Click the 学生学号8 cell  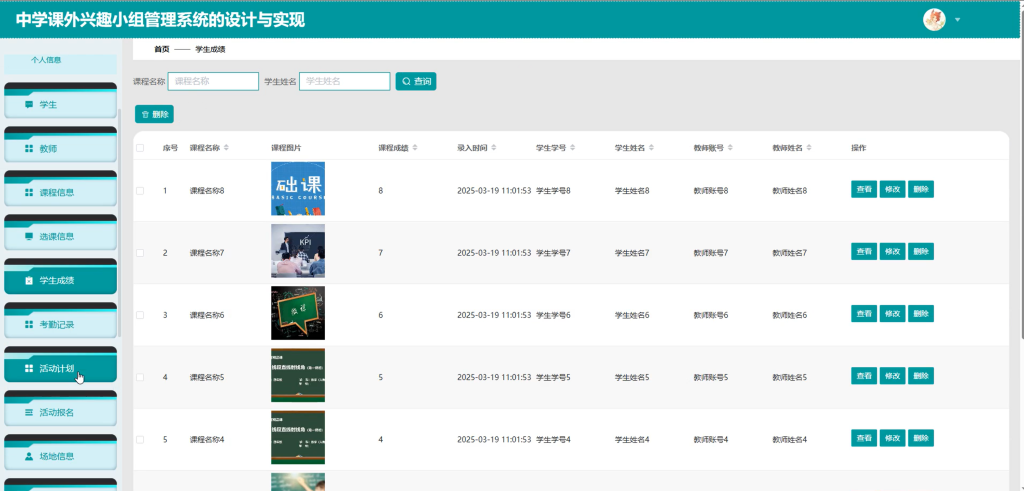pos(553,191)
